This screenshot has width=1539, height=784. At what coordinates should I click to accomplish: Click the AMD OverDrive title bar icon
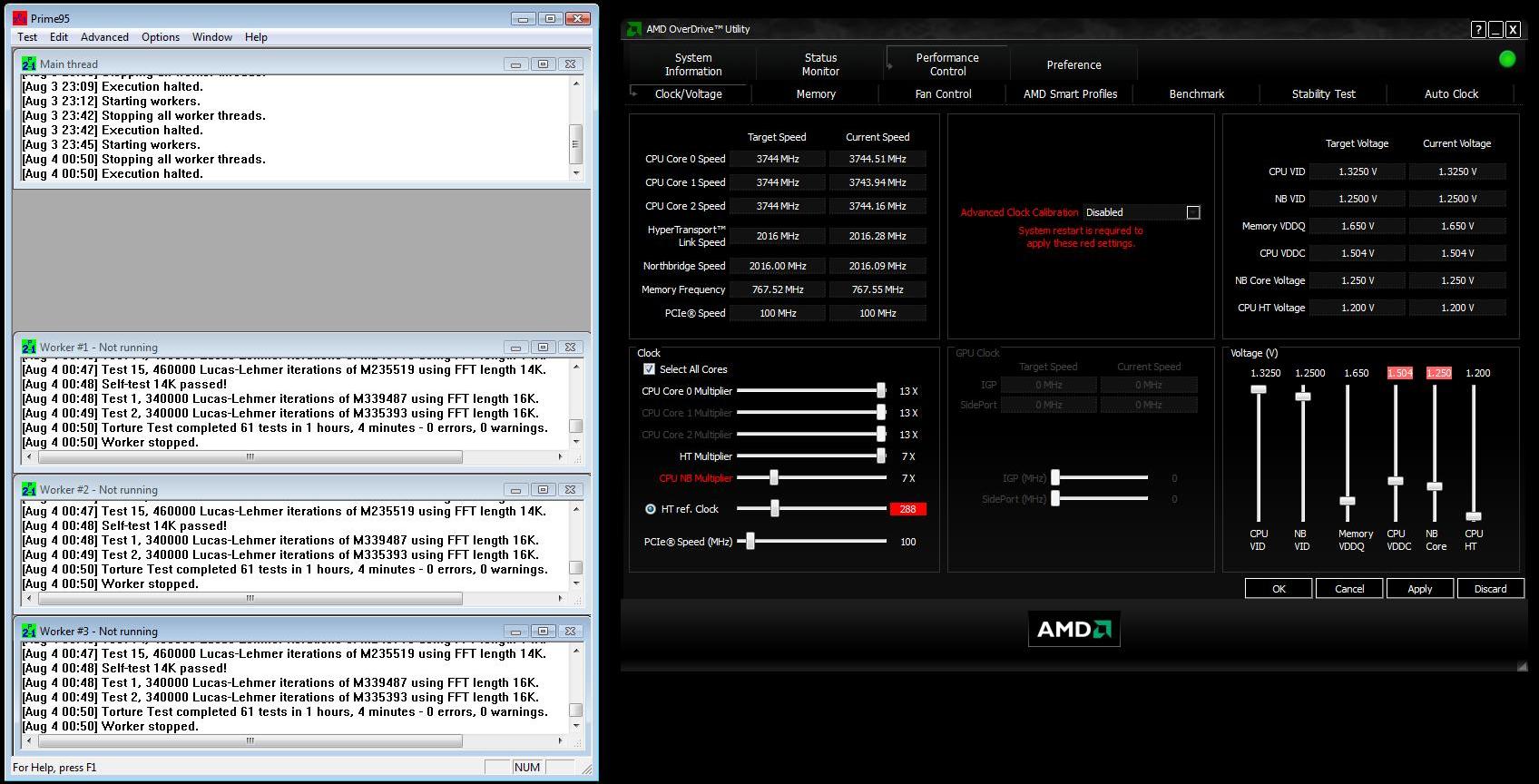[634, 29]
